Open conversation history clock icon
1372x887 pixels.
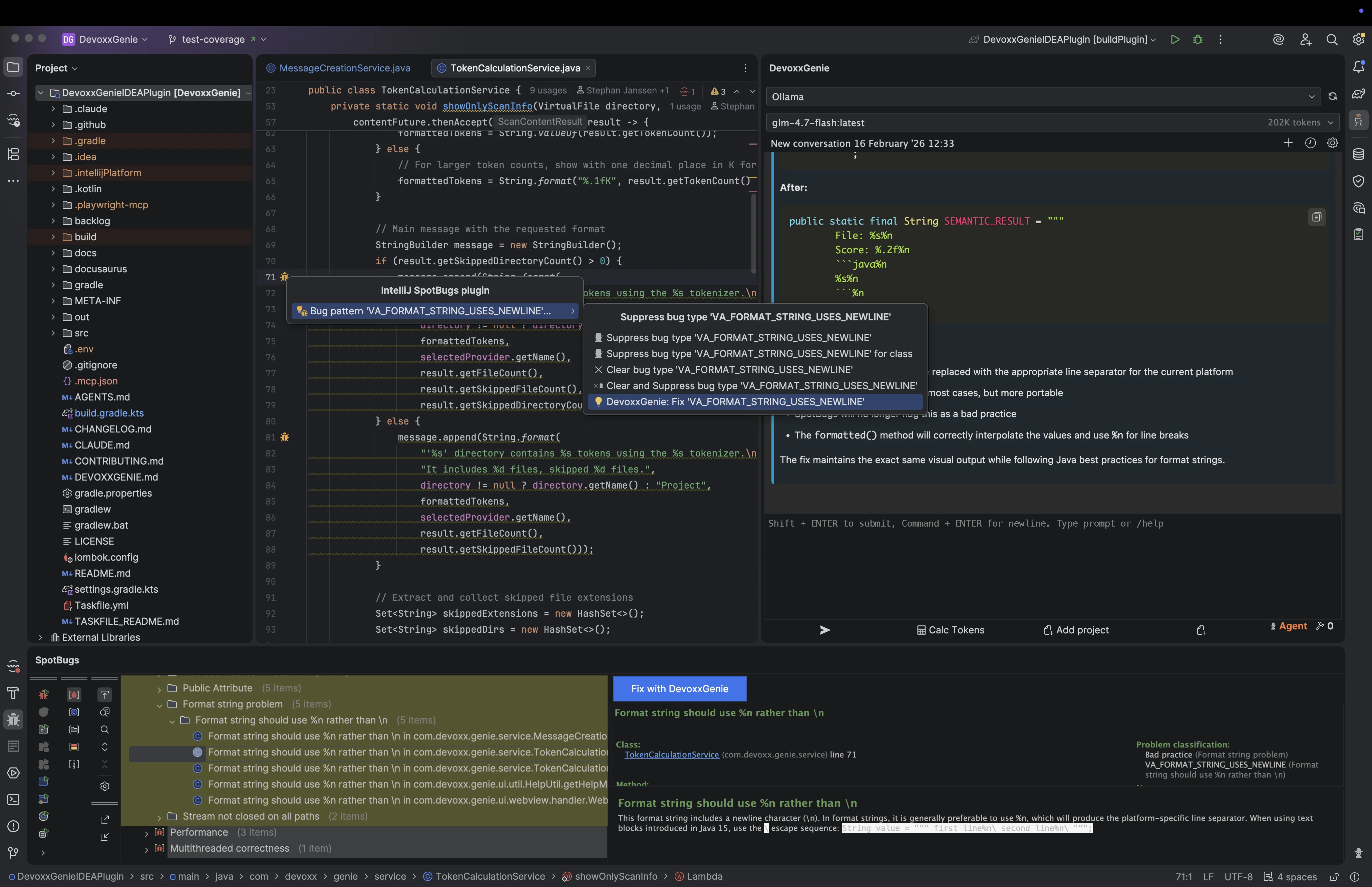coord(1310,143)
